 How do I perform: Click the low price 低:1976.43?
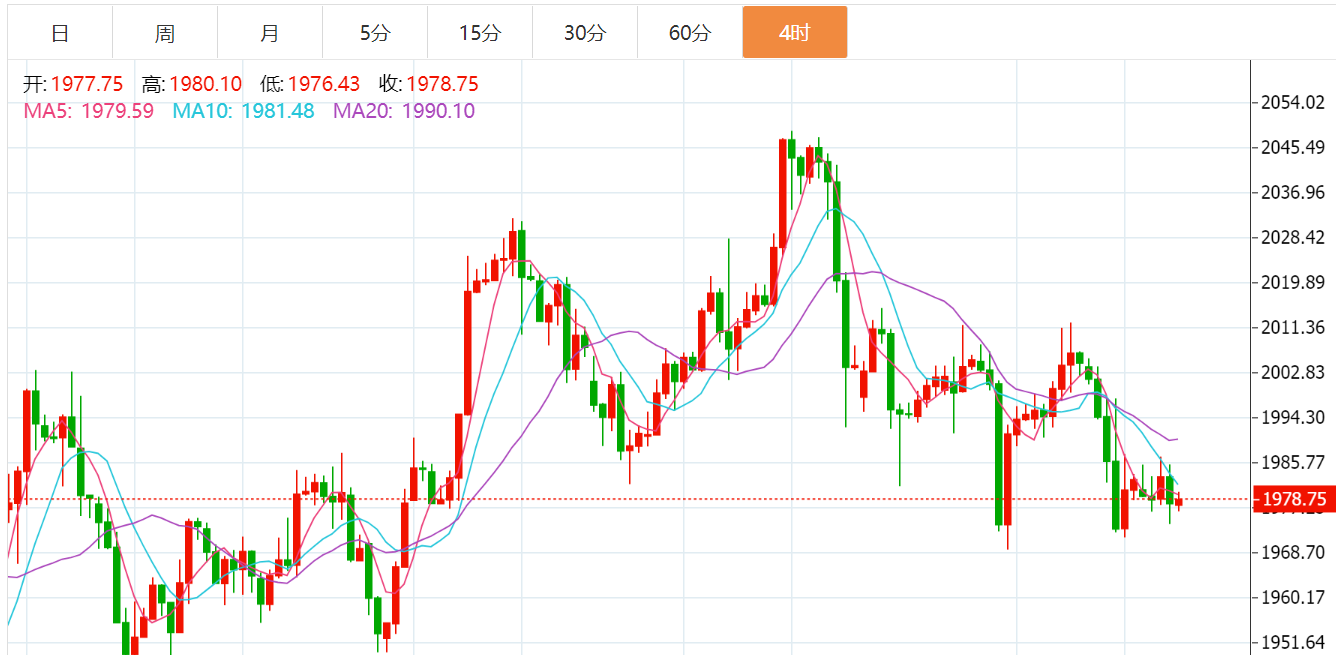pyautogui.click(x=310, y=84)
